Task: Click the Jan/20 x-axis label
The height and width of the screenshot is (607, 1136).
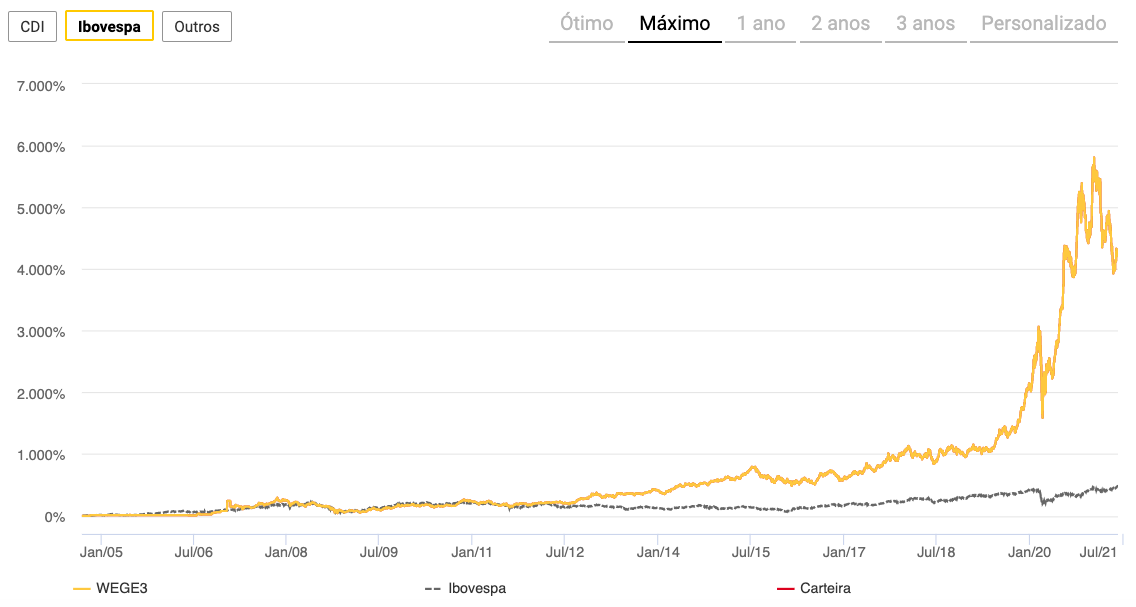Action: (1030, 550)
